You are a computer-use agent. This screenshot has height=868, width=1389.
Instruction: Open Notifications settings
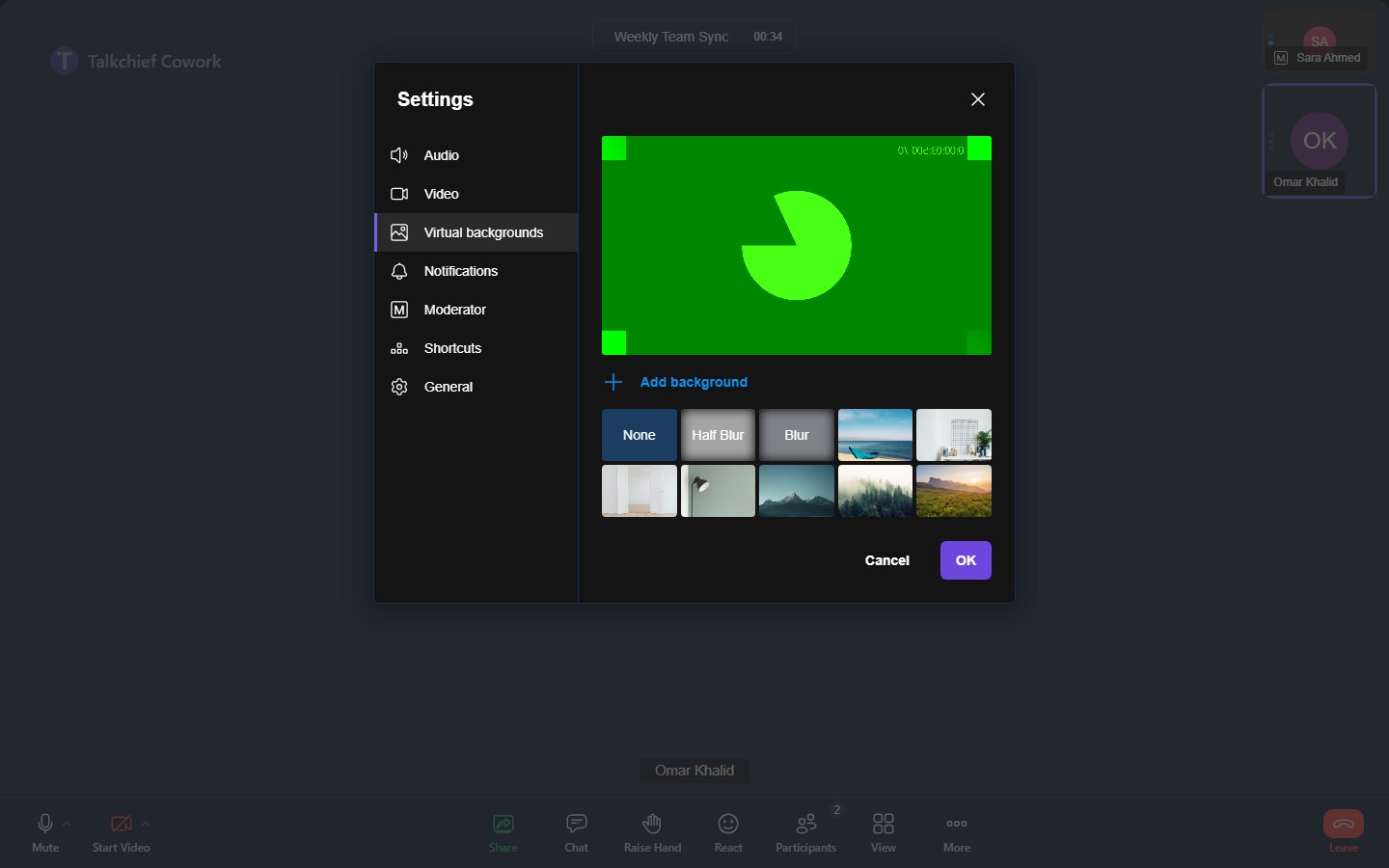click(x=476, y=271)
